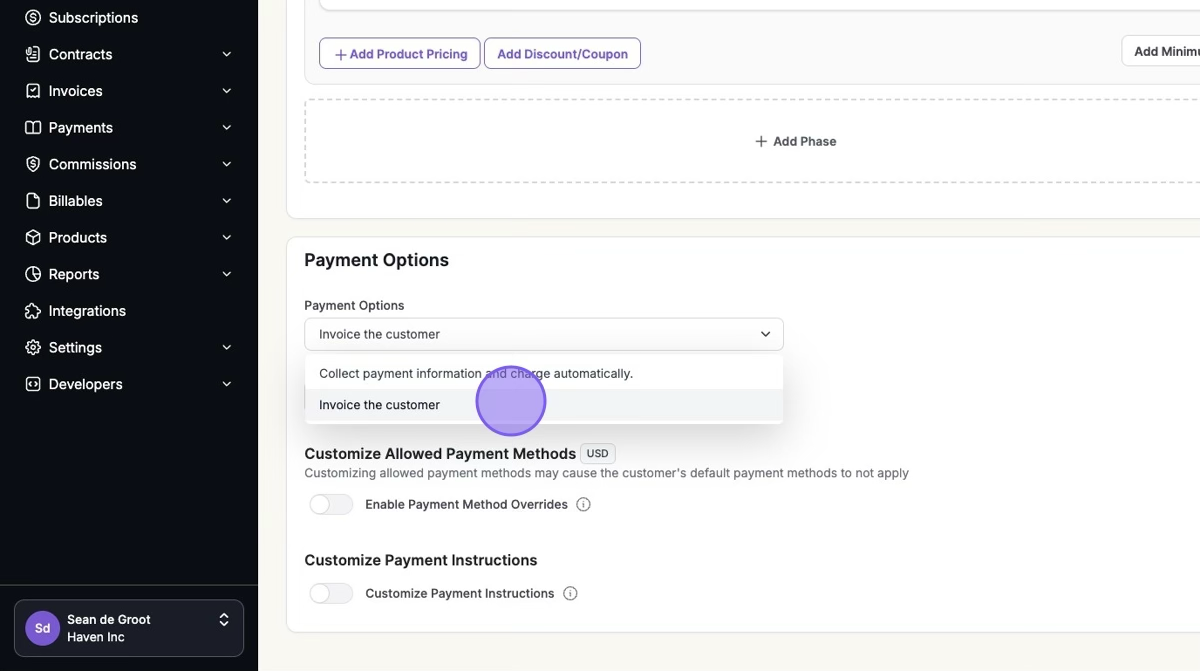This screenshot has width=1200, height=671.
Task: Click the Commissions shield icon
Action: pos(33,164)
